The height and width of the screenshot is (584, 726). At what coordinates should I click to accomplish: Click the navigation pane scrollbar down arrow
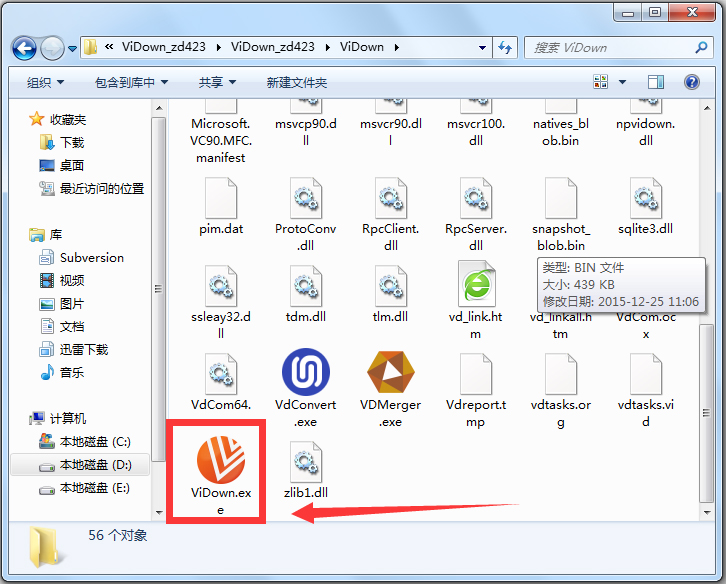pos(159,512)
